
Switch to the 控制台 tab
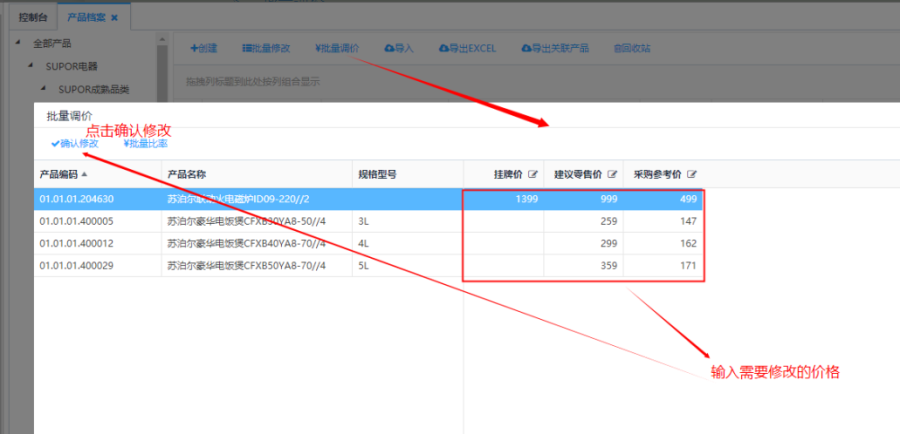coord(33,18)
